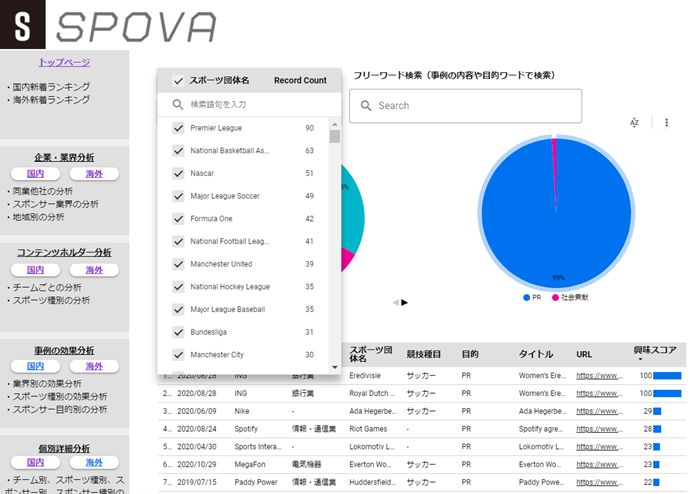Open 海外 under 事例の効果分析

94,366
